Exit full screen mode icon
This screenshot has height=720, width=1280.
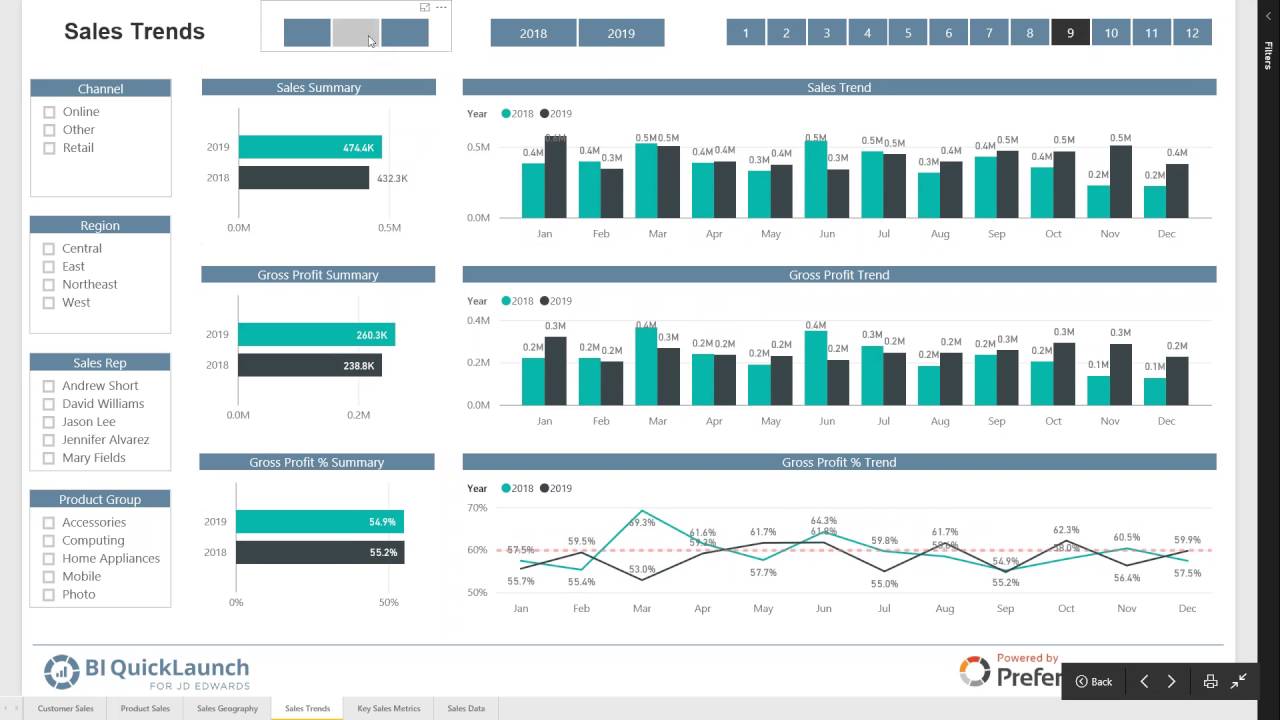1239,681
